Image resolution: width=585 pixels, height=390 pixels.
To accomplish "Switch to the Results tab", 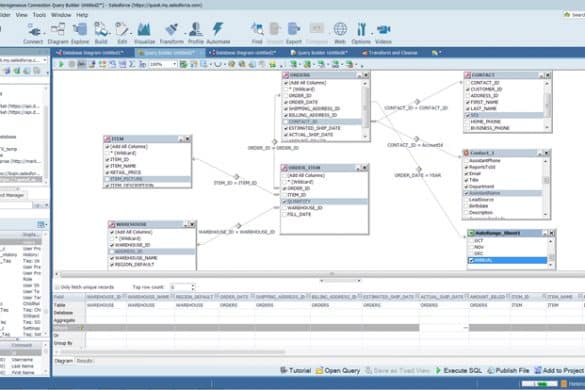I will pyautogui.click(x=85, y=361).
